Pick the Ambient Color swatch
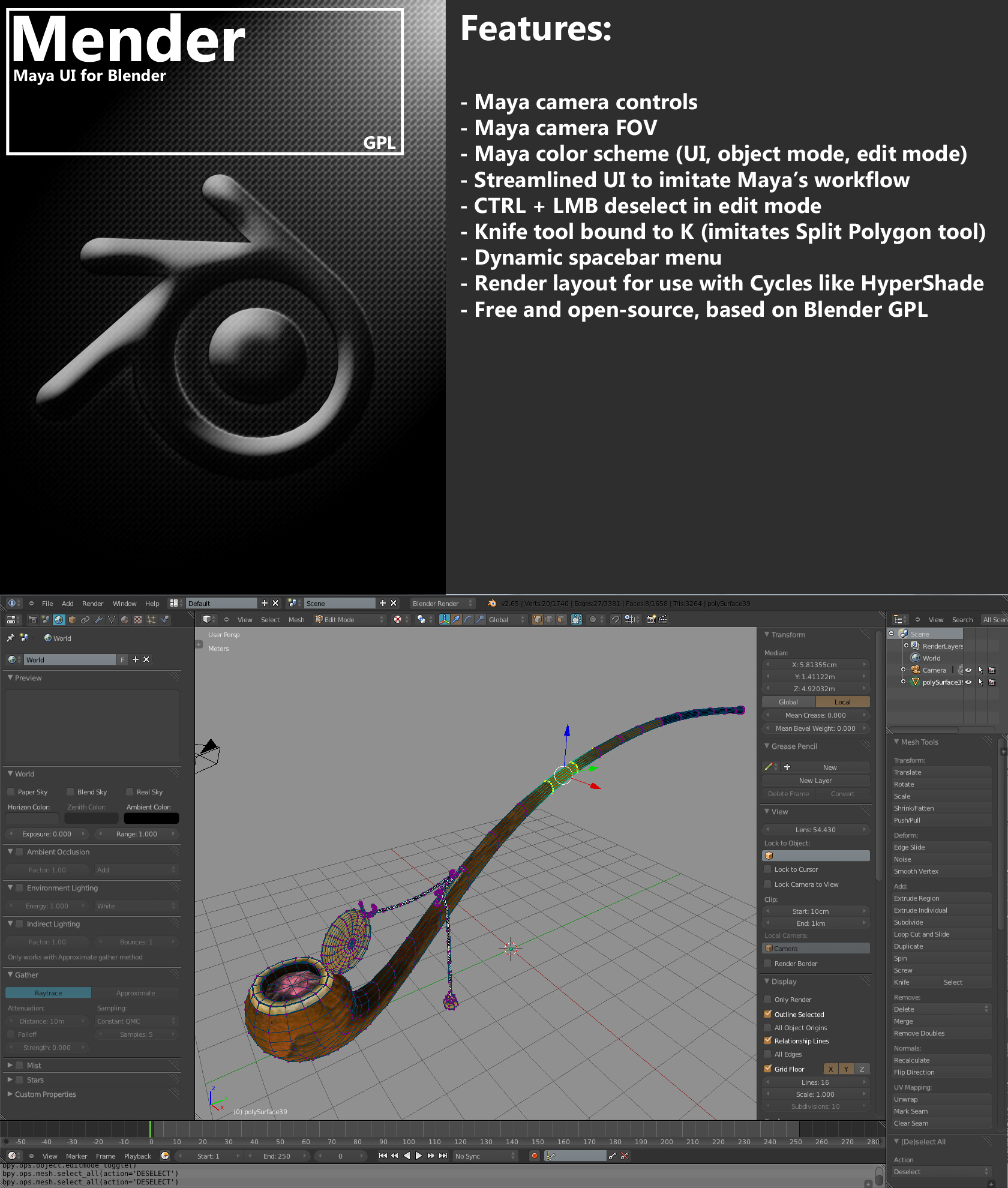Viewport: 1008px width, 1188px height. point(151,818)
